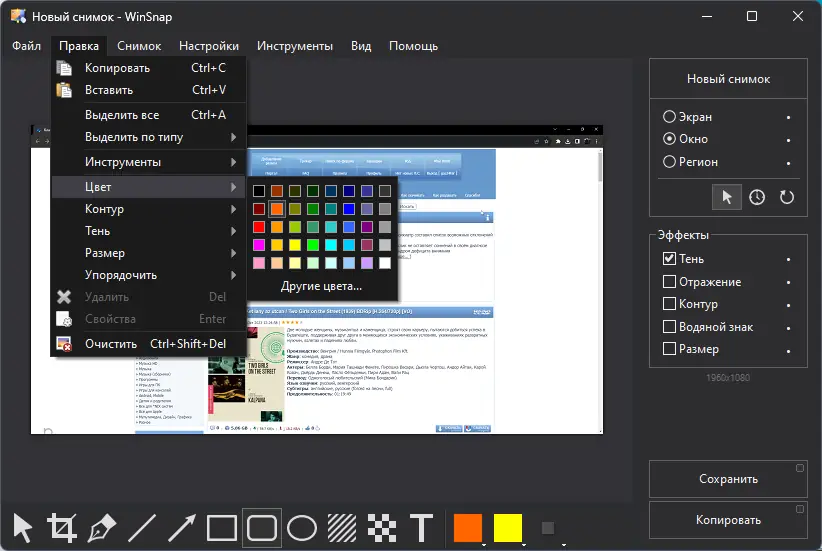Choose Копировать Ctrl+C menu entry
Image resolution: width=822 pixels, height=551 pixels.
tap(148, 68)
